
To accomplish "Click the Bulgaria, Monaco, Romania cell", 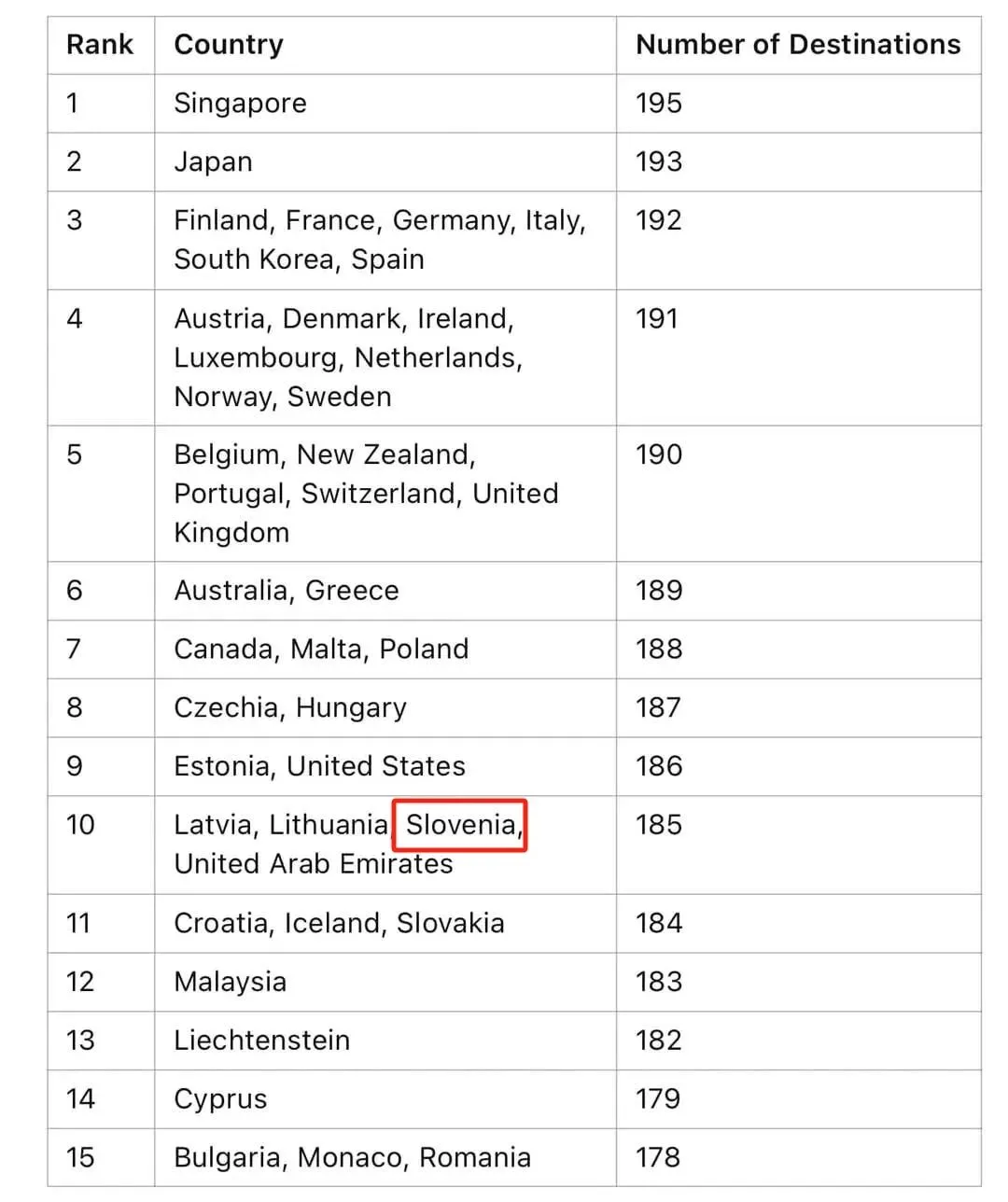I will coord(385,1158).
